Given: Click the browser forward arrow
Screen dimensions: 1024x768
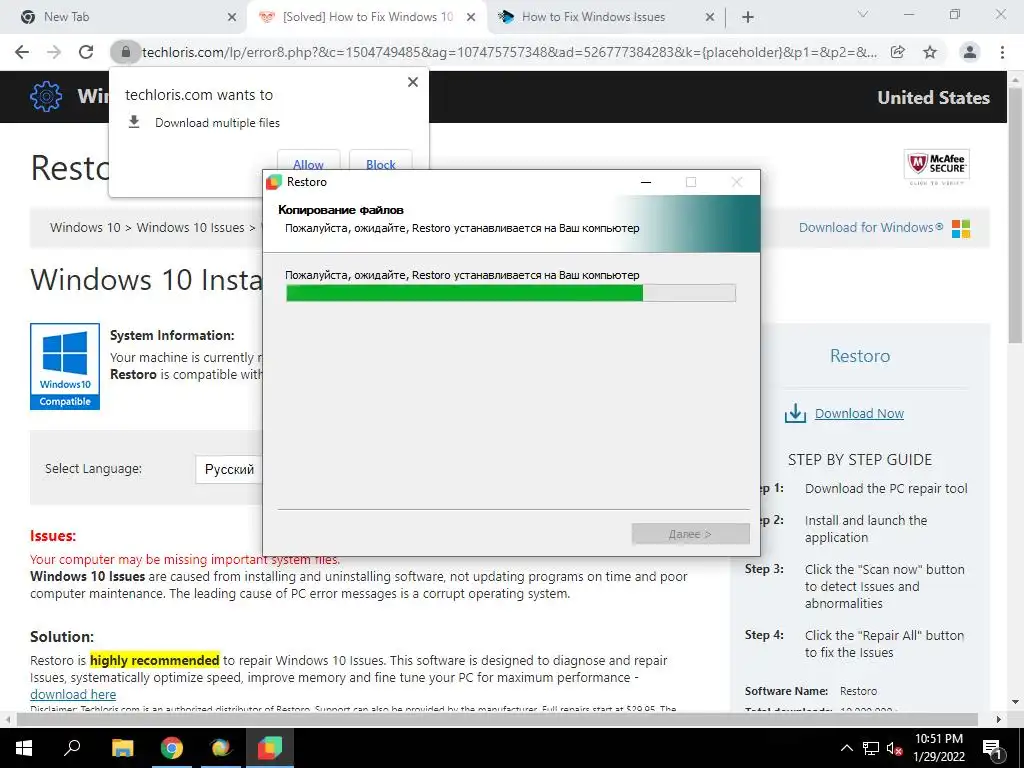Looking at the screenshot, I should pyautogui.click(x=54, y=52).
